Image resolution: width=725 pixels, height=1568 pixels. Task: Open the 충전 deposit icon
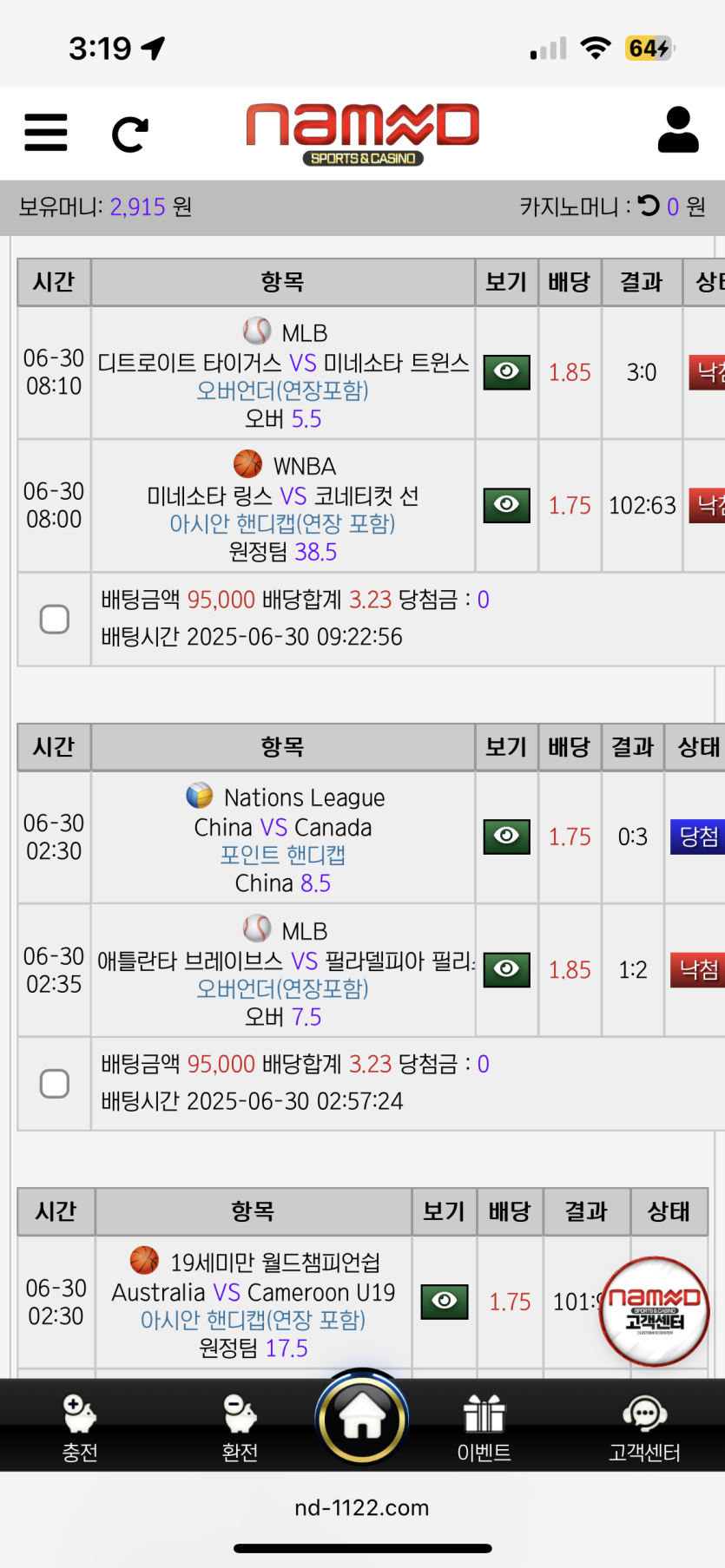(80, 1427)
